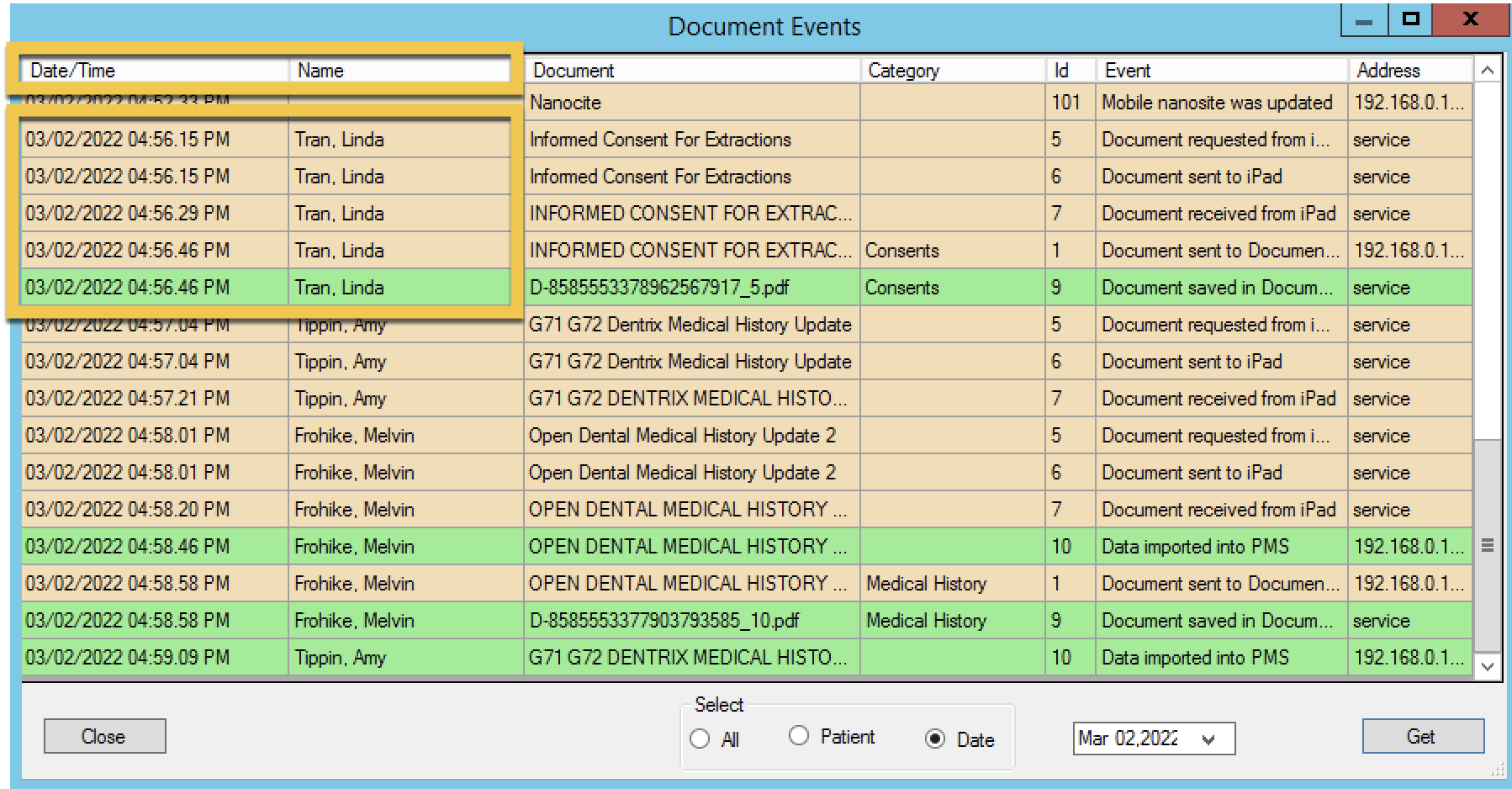This screenshot has width=1512, height=789.
Task: Click the 04:59.09 PM date cell
Action: point(155,658)
